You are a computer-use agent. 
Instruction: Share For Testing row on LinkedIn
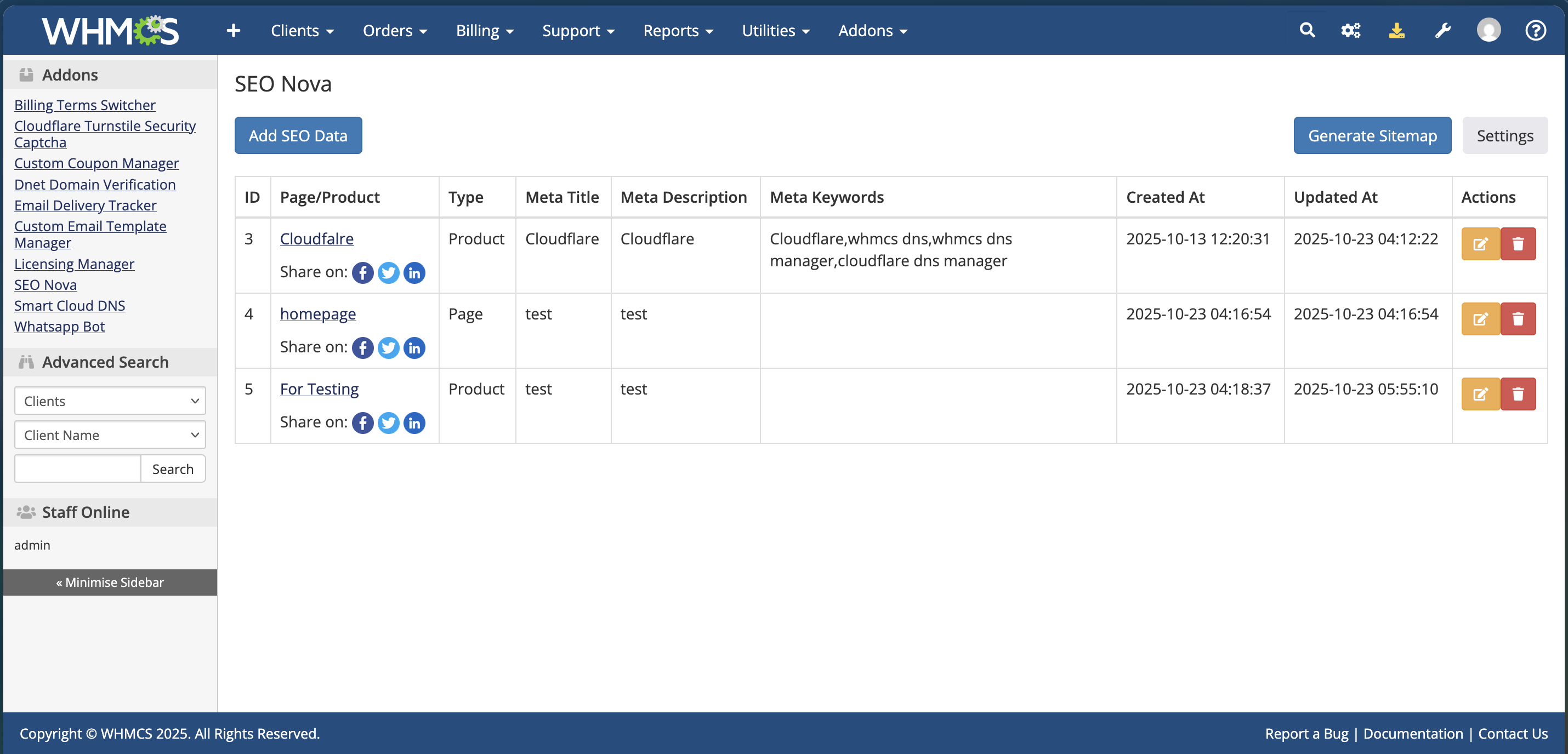[414, 422]
